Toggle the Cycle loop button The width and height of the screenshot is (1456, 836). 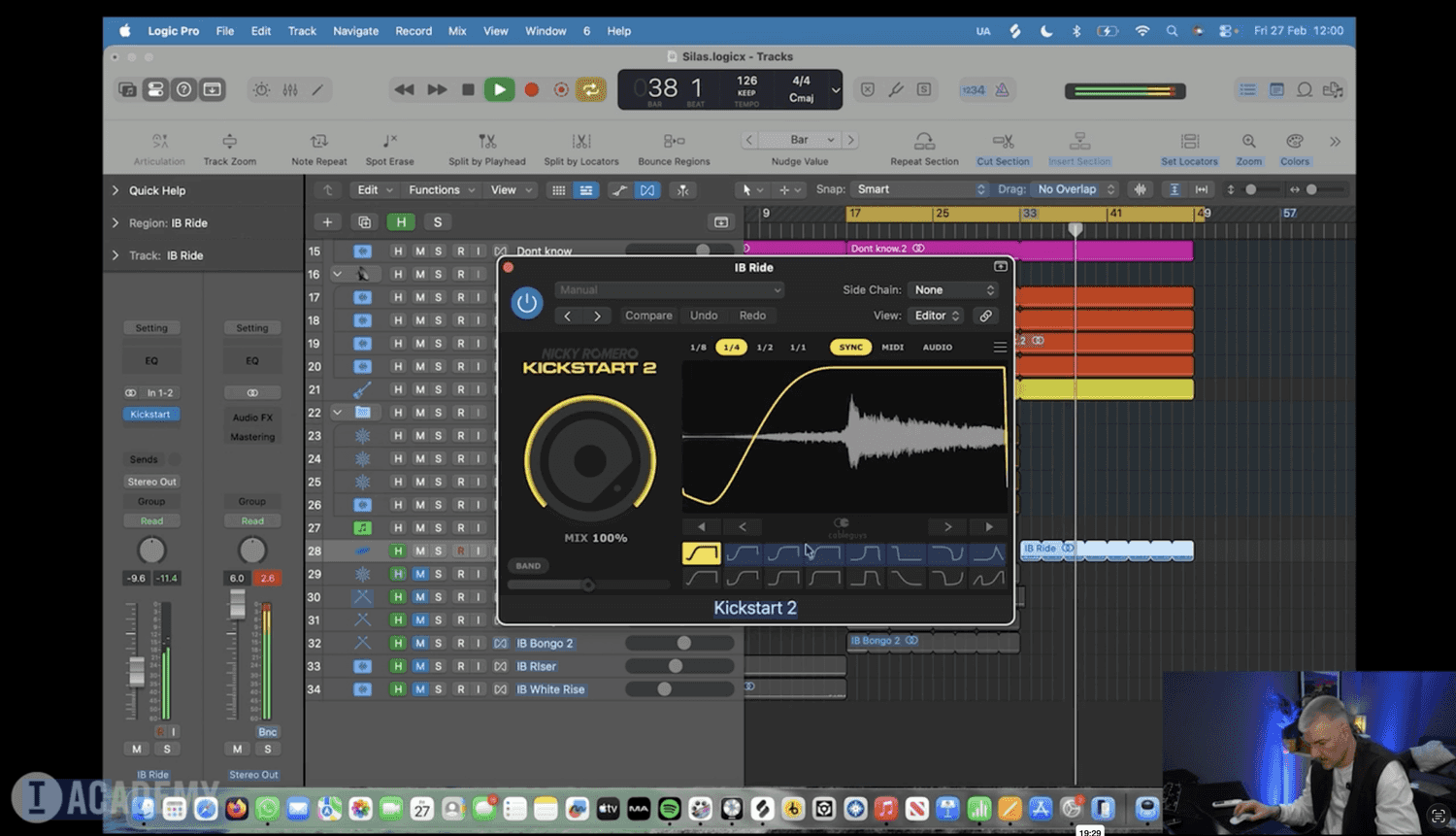590,89
